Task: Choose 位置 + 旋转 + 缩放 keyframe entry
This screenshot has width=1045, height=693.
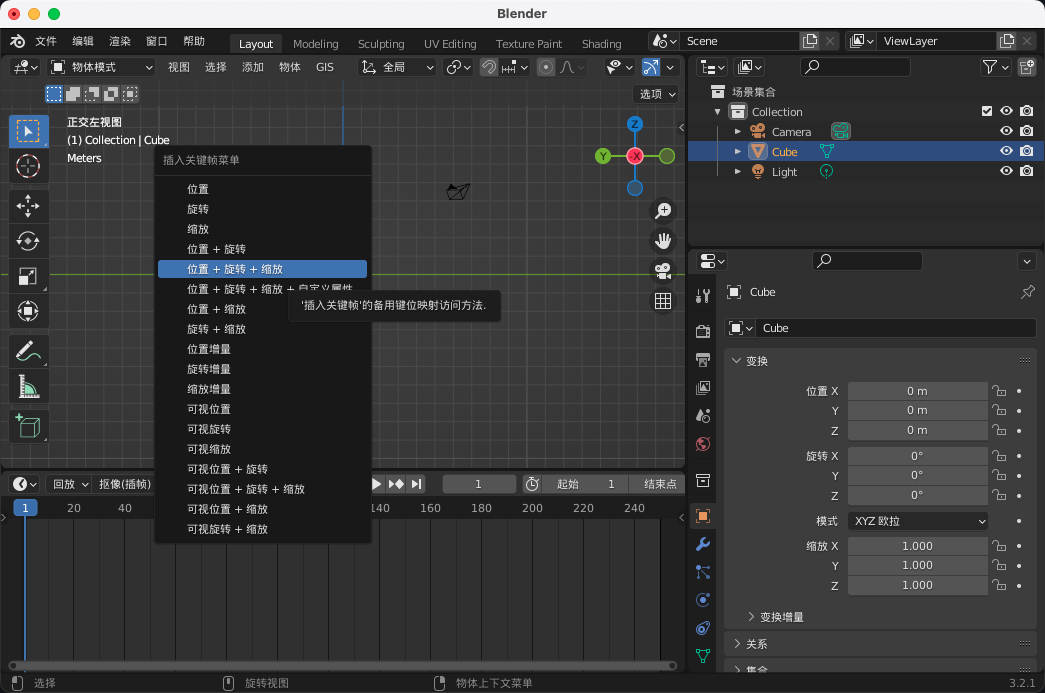Action: tap(263, 269)
